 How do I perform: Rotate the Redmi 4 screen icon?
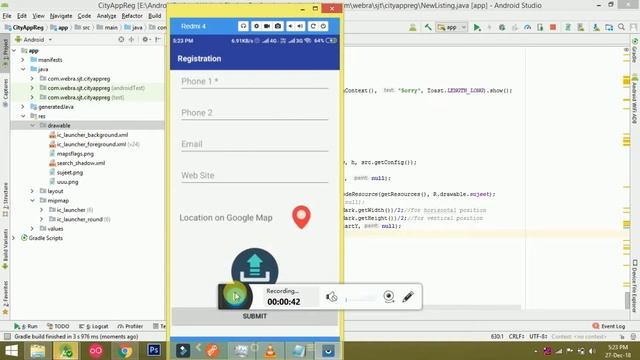(313, 26)
